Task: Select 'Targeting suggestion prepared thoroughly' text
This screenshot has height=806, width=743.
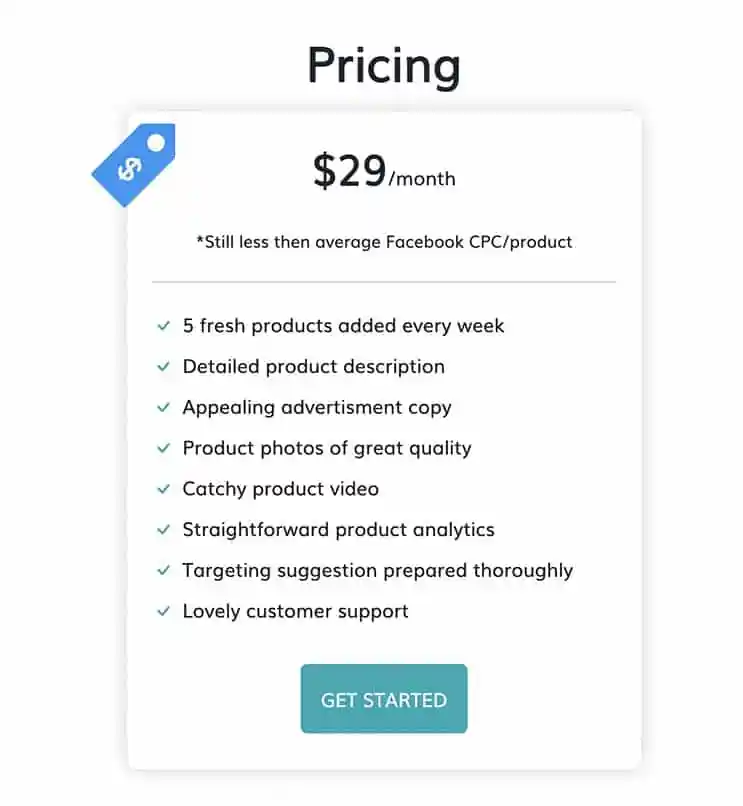Action: [x=378, y=571]
